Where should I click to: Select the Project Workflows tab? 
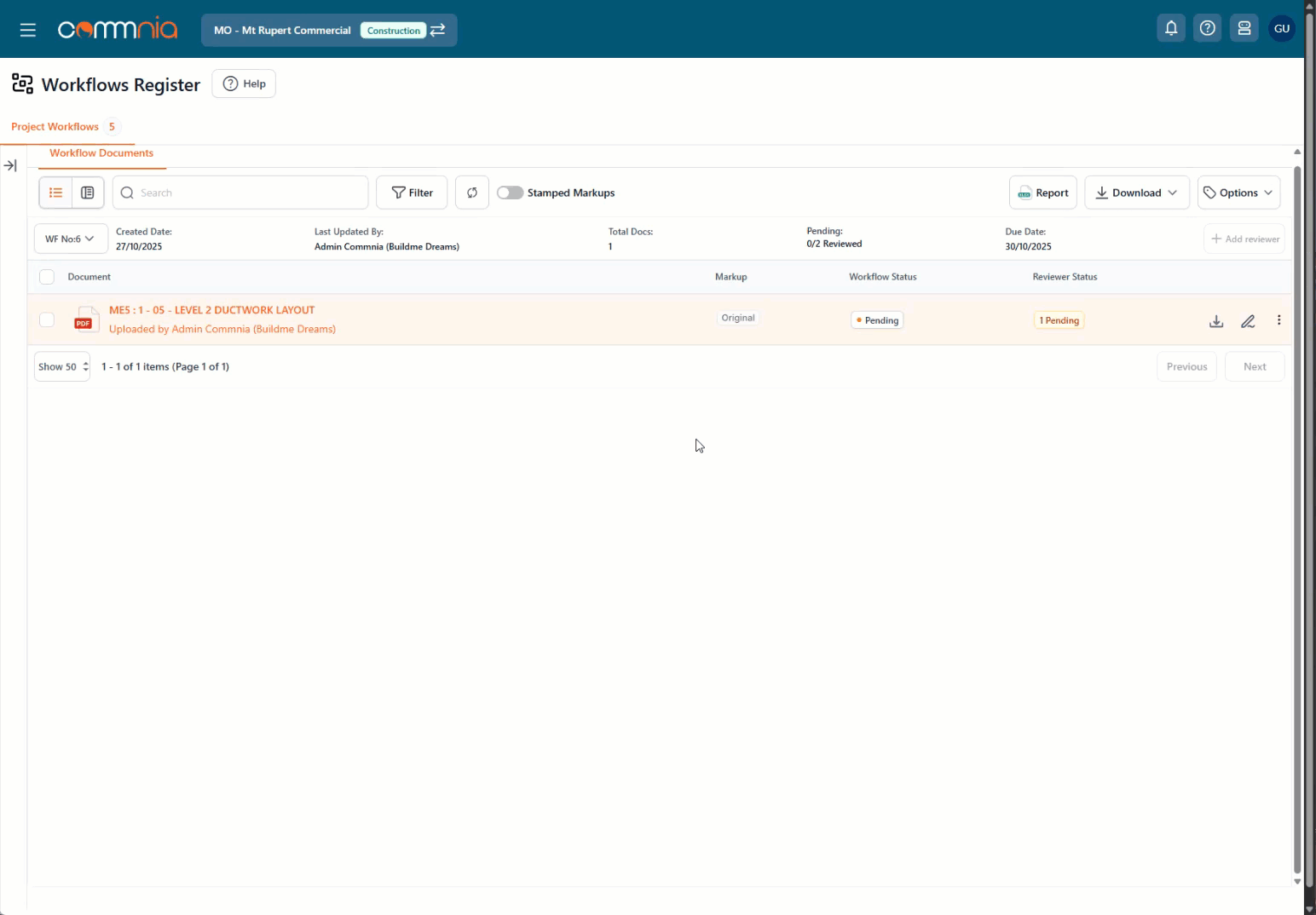pyautogui.click(x=55, y=127)
